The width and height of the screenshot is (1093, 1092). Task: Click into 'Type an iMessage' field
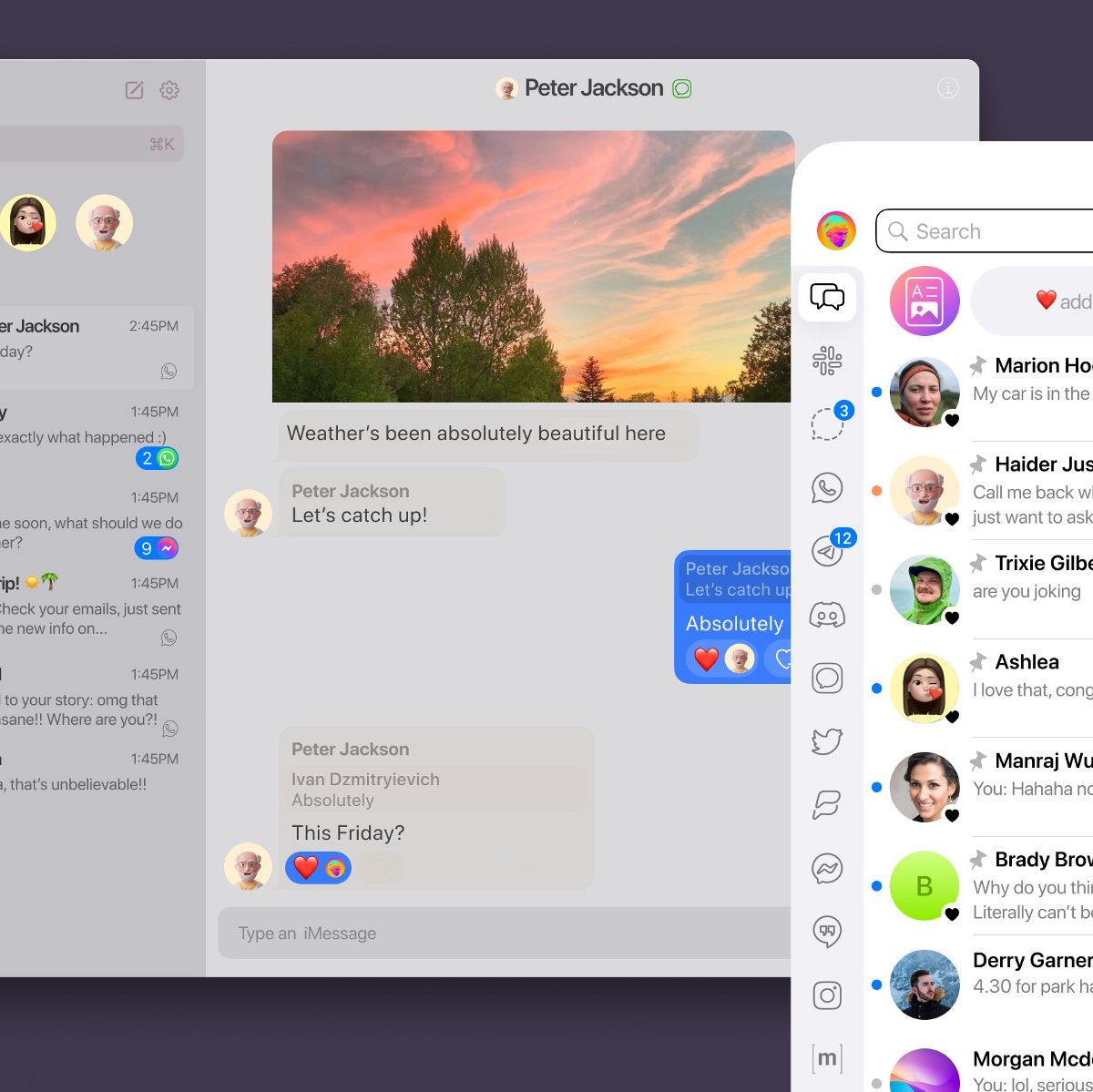[505, 933]
